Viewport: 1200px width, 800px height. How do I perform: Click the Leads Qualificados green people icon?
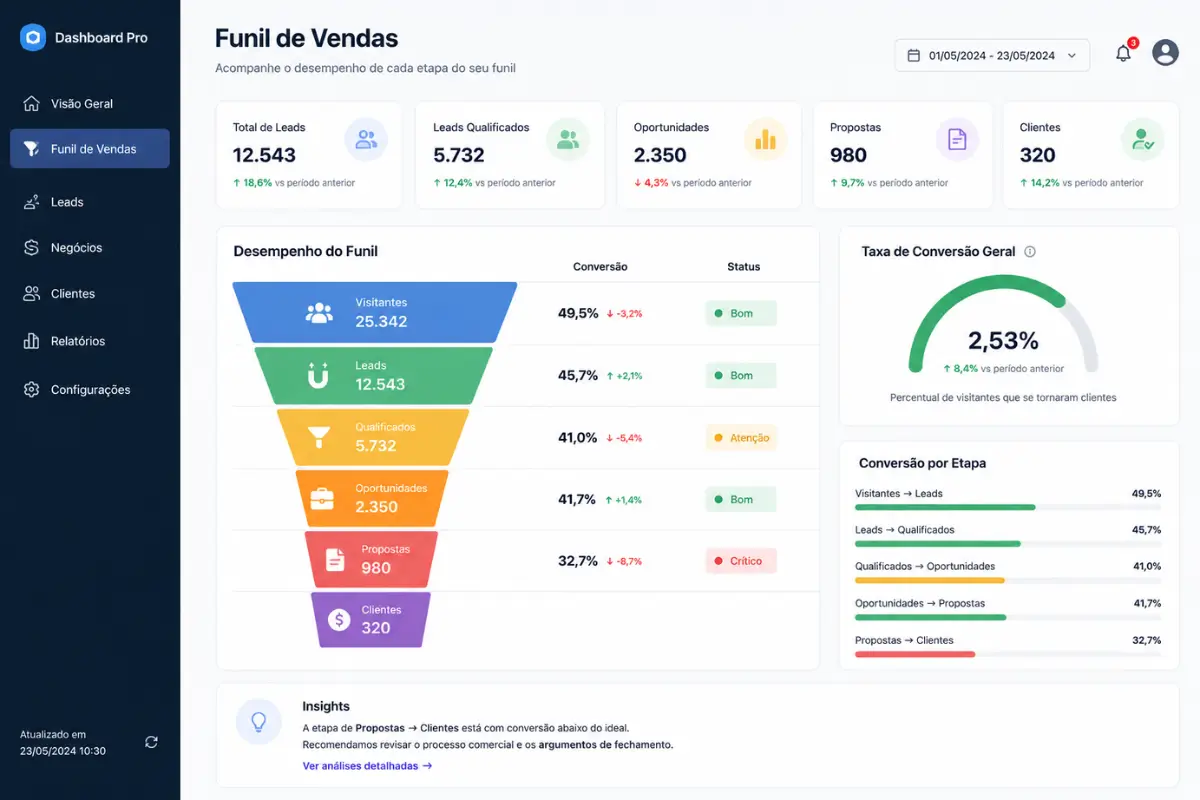pyautogui.click(x=568, y=139)
